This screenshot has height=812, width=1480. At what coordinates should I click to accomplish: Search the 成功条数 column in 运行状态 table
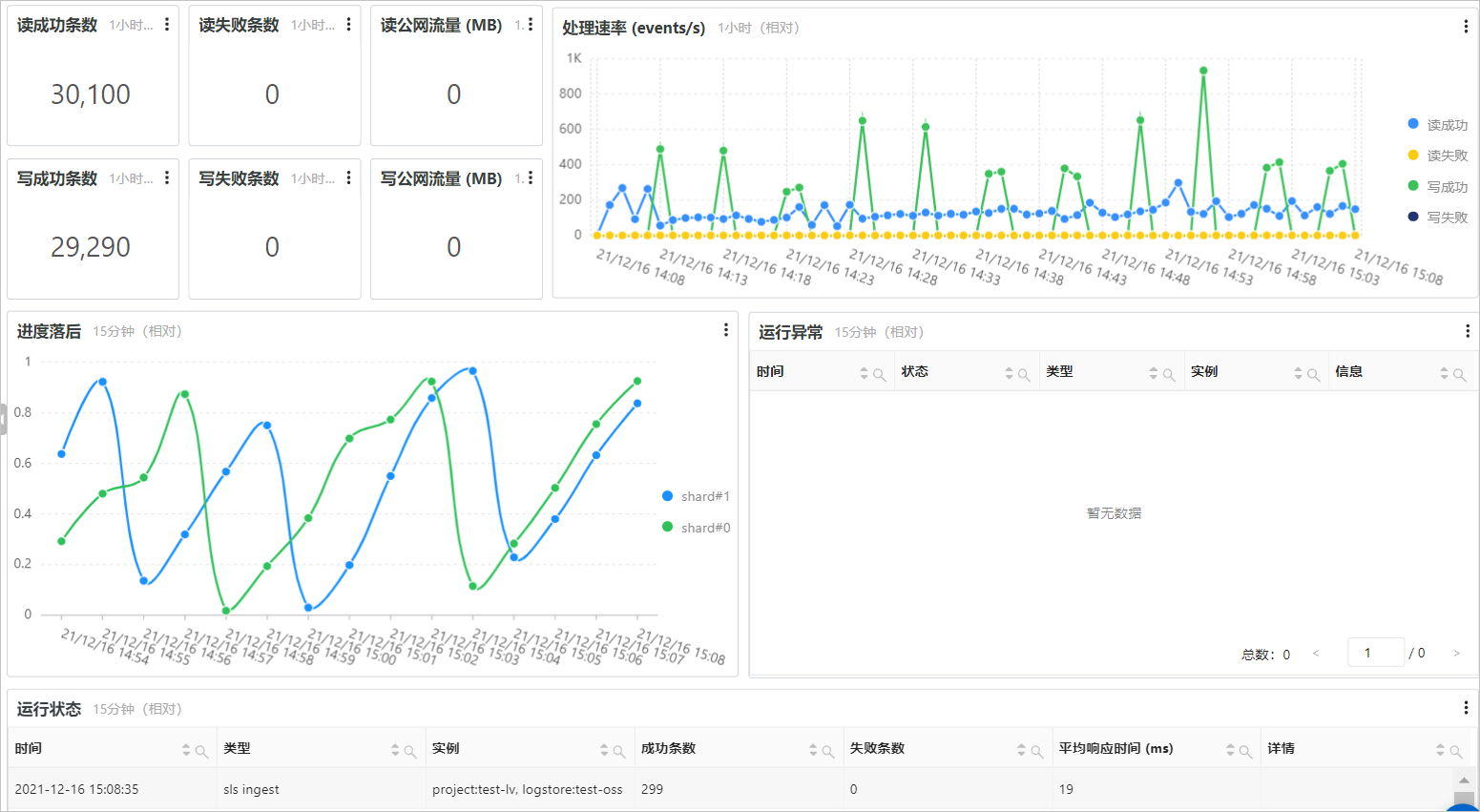point(828,751)
